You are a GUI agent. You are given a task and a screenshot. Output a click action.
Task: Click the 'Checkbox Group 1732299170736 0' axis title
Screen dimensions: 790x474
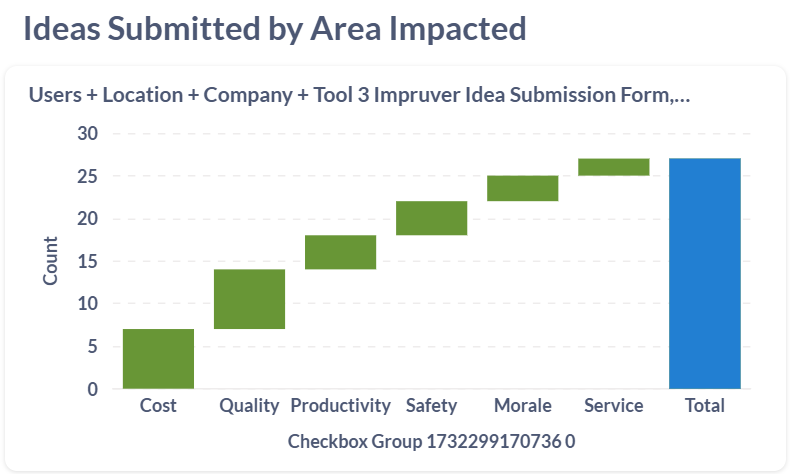(431, 441)
